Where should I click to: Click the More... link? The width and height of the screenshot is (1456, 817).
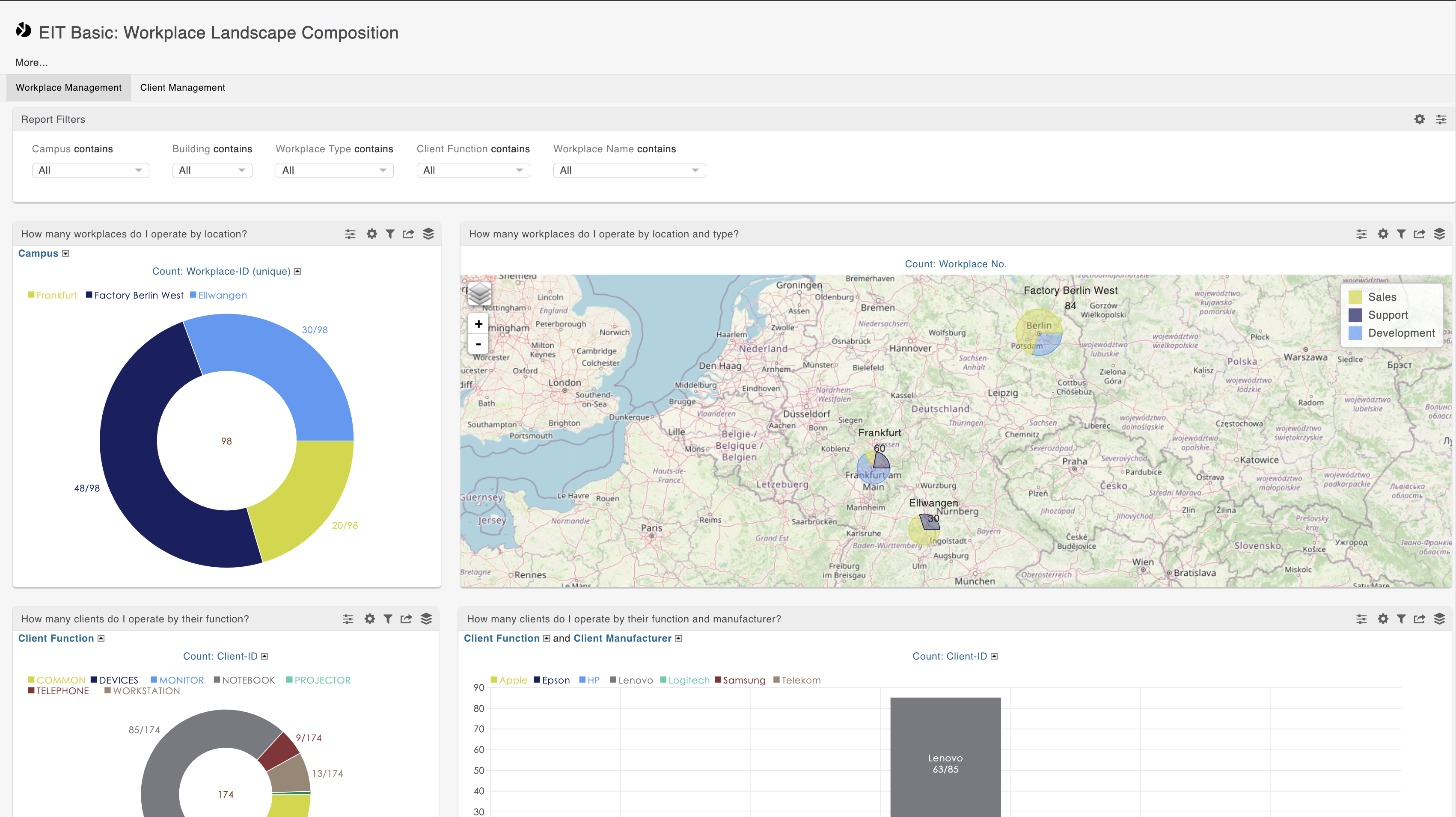pyautogui.click(x=31, y=62)
